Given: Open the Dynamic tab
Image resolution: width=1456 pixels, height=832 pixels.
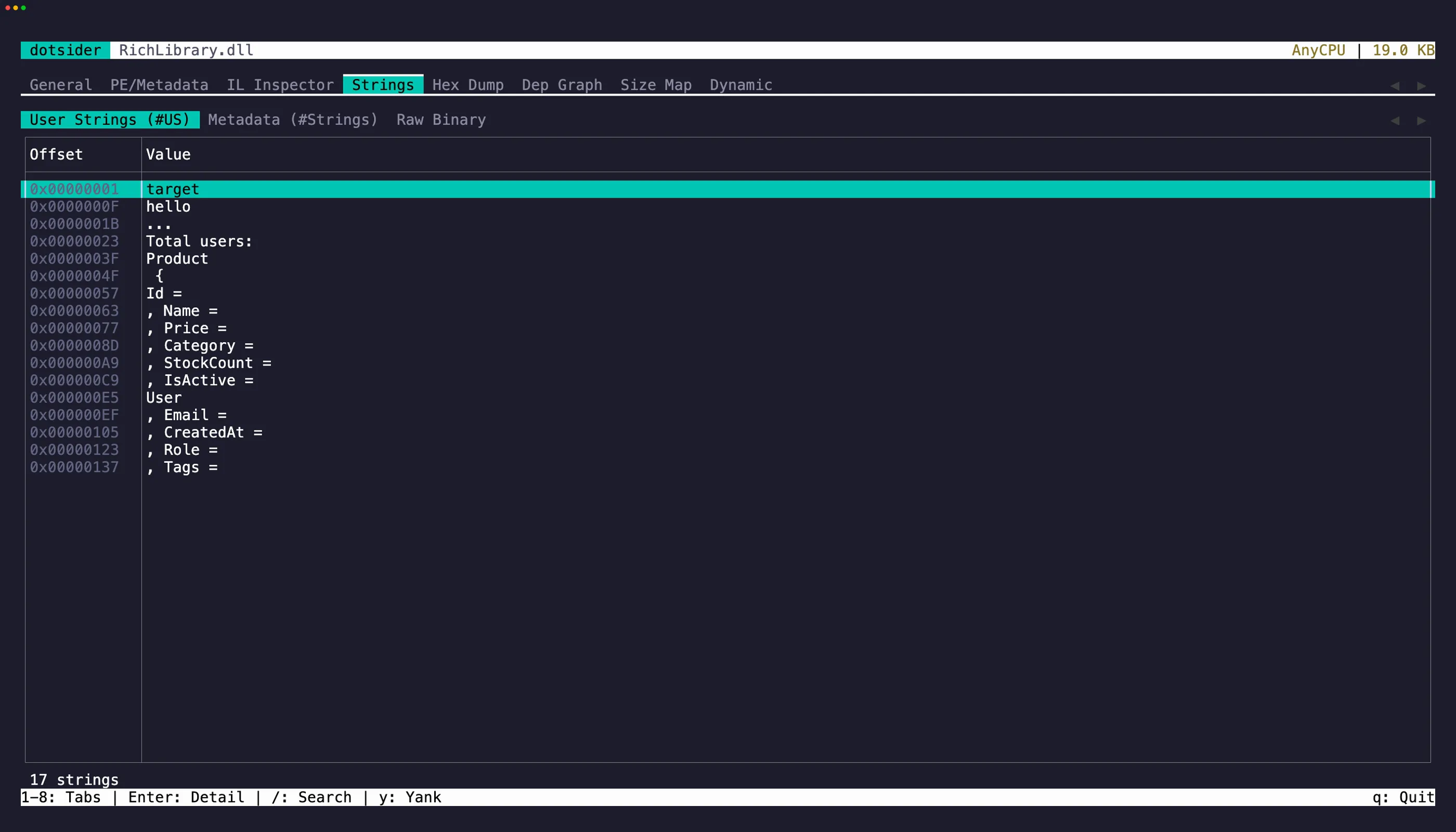Looking at the screenshot, I should click(x=740, y=85).
